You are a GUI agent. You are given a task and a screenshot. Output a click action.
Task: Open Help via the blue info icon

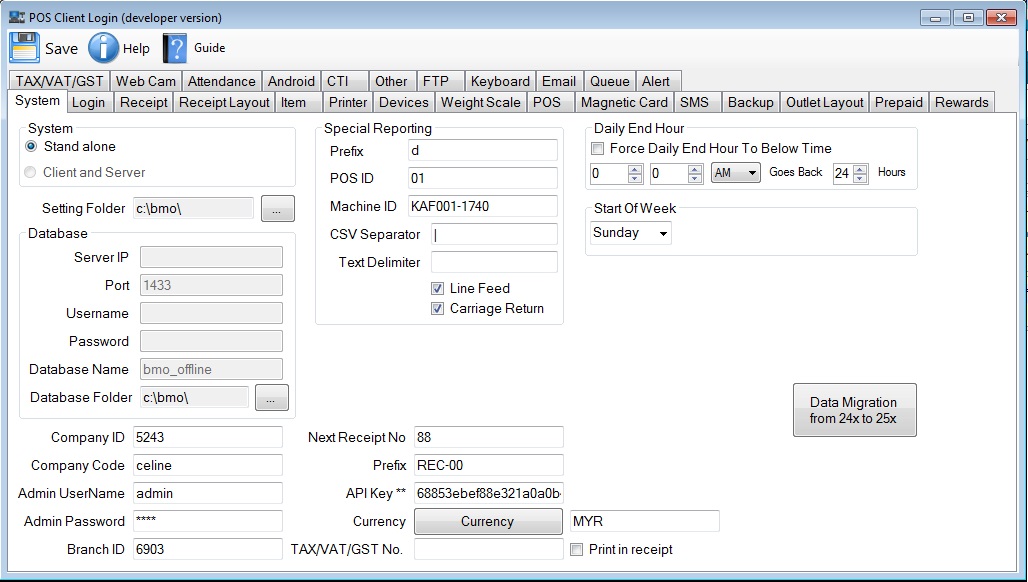point(104,48)
